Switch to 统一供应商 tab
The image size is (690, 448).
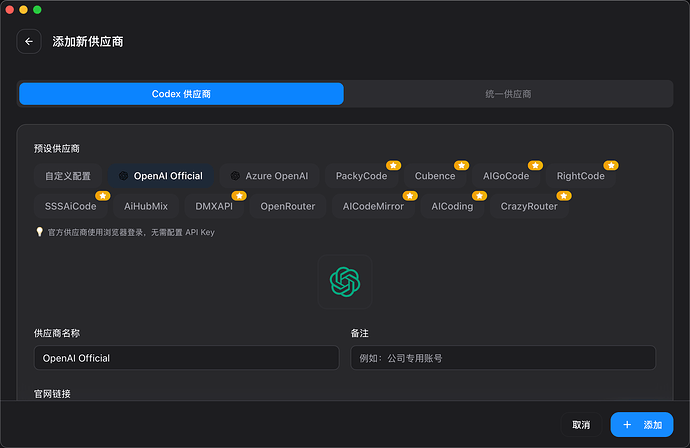[508, 94]
